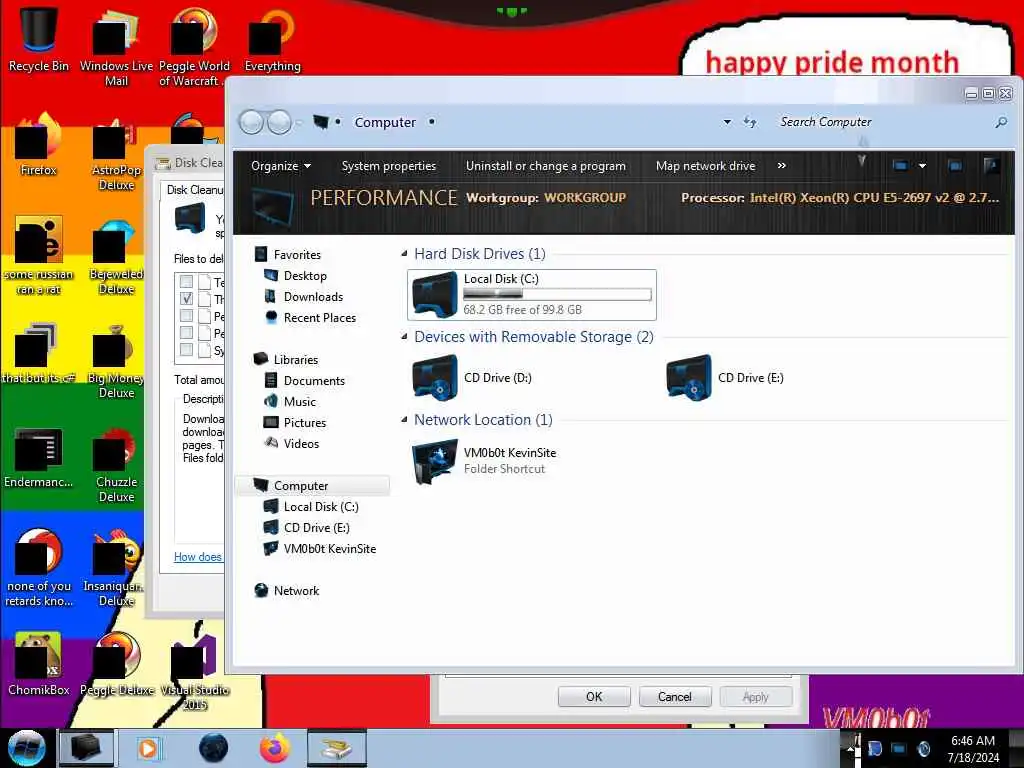
Task: Select Network in navigation pane
Action: pos(296,590)
